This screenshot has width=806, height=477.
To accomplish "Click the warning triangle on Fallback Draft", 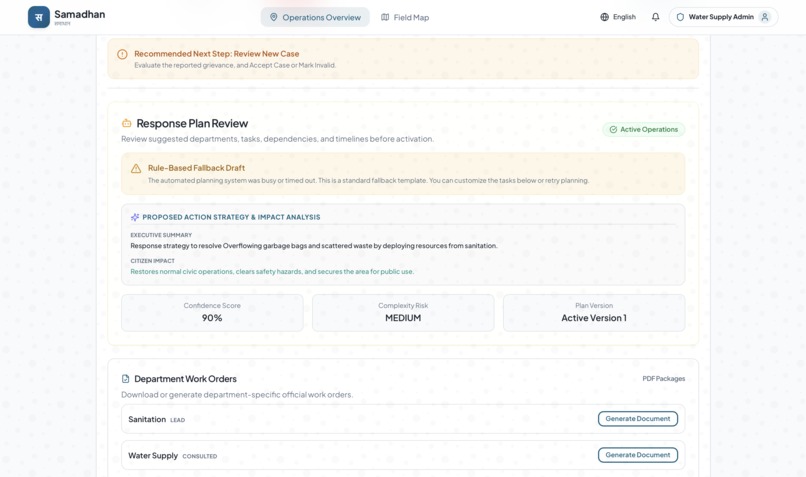I will point(136,169).
